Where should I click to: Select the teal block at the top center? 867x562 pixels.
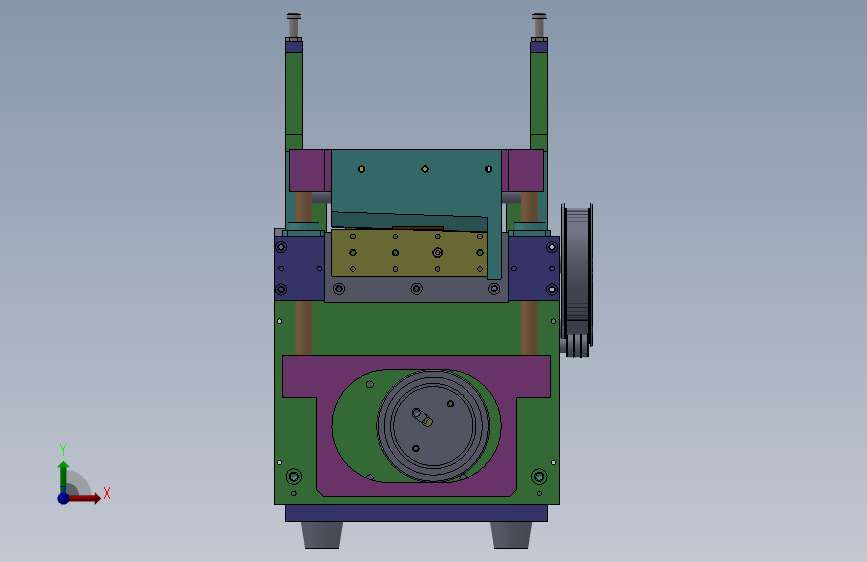pyautogui.click(x=416, y=188)
